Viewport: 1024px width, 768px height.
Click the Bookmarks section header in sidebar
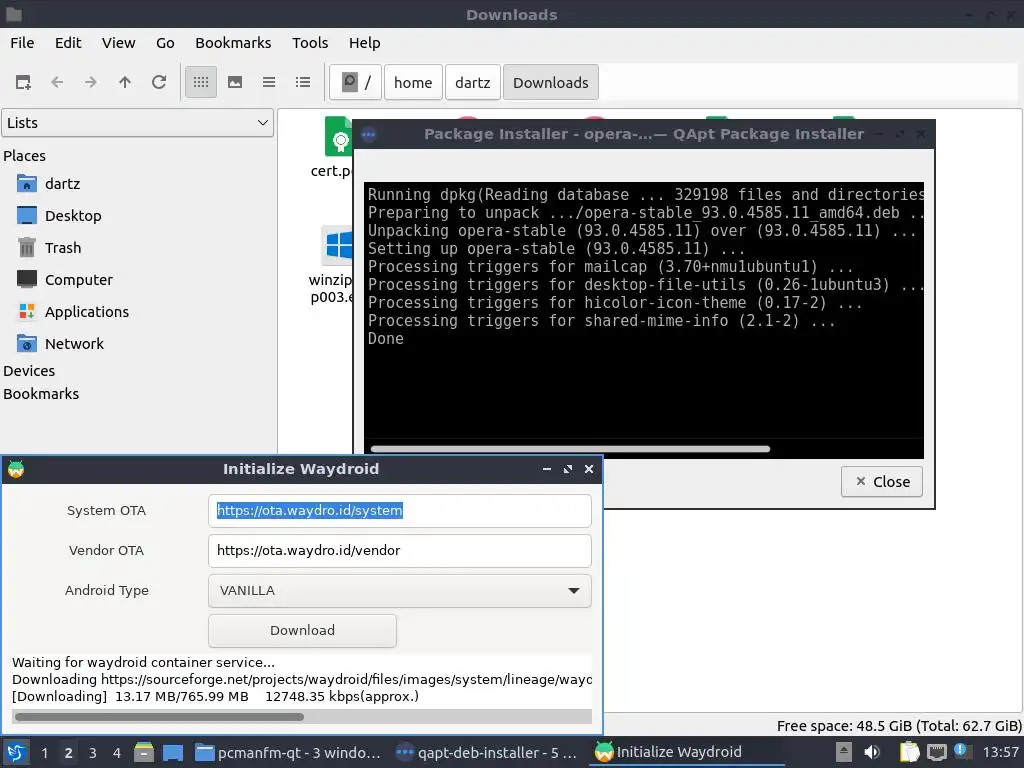click(40, 394)
